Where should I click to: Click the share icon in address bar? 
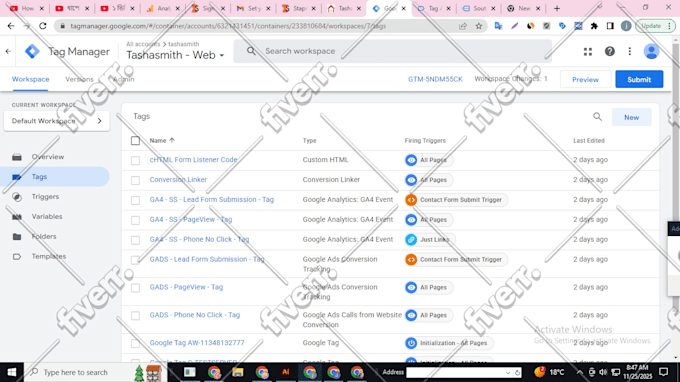click(463, 26)
